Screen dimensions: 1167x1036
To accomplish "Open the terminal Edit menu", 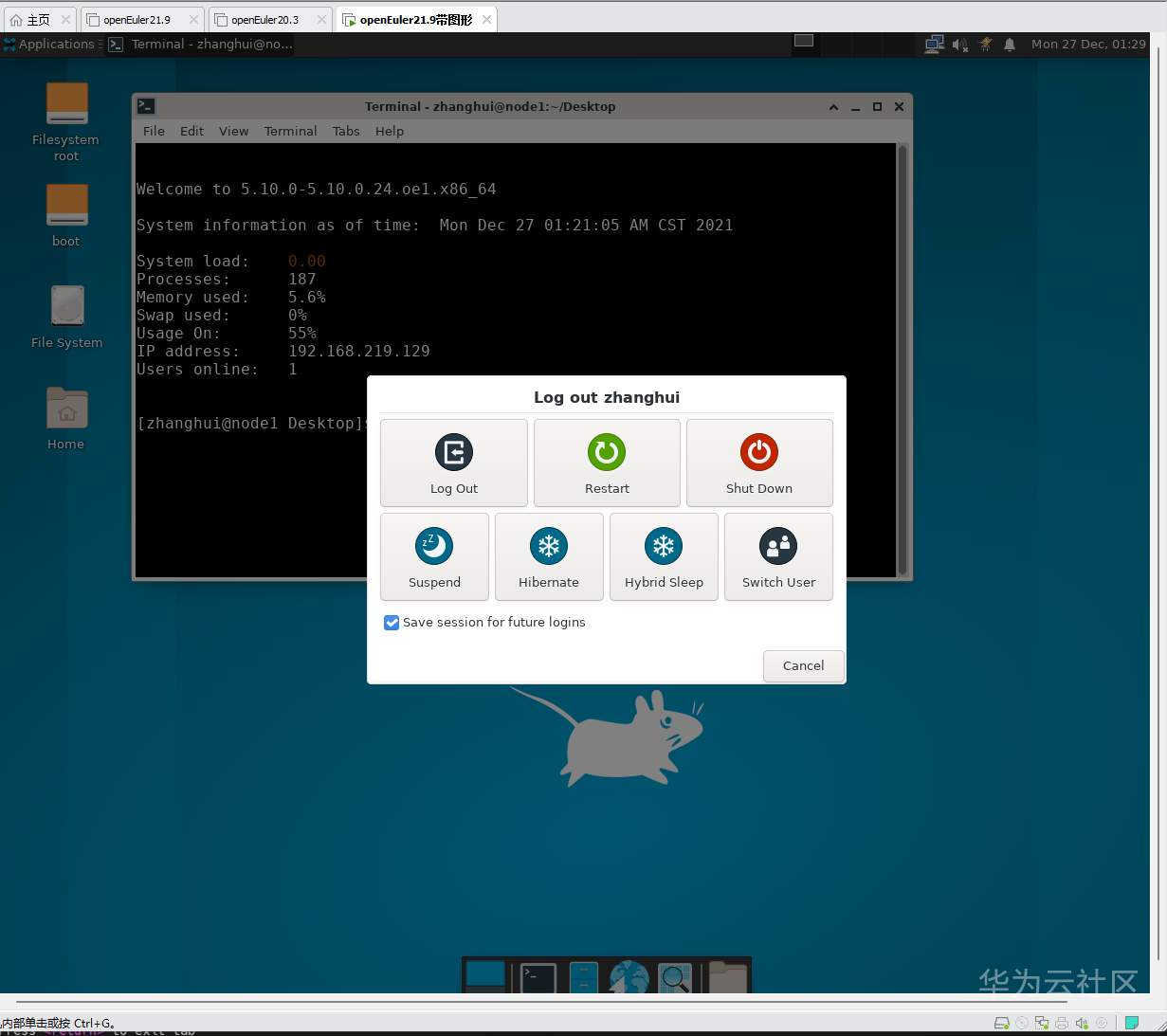I will coord(191,131).
